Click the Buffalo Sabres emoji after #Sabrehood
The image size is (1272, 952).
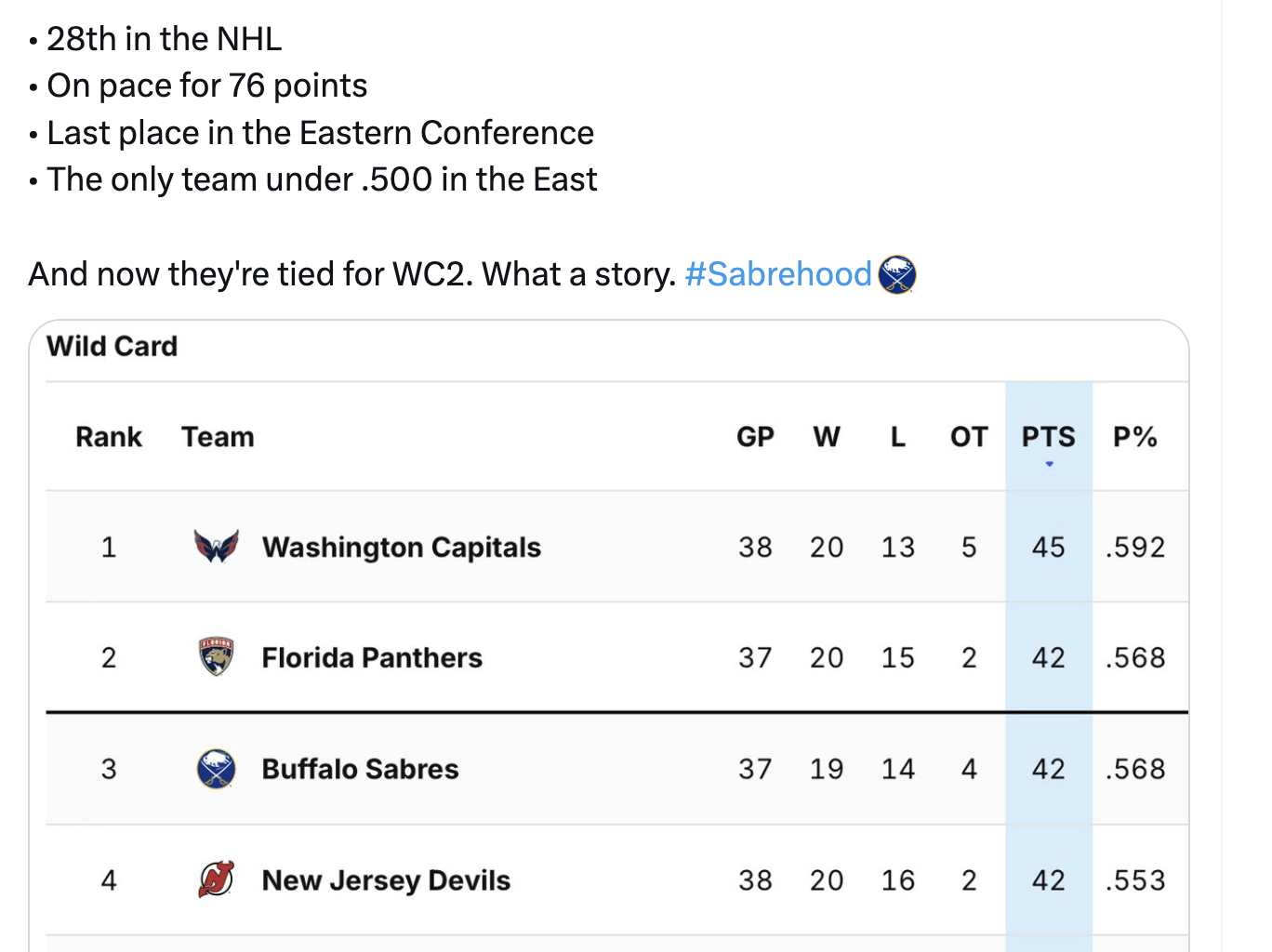pos(897,273)
